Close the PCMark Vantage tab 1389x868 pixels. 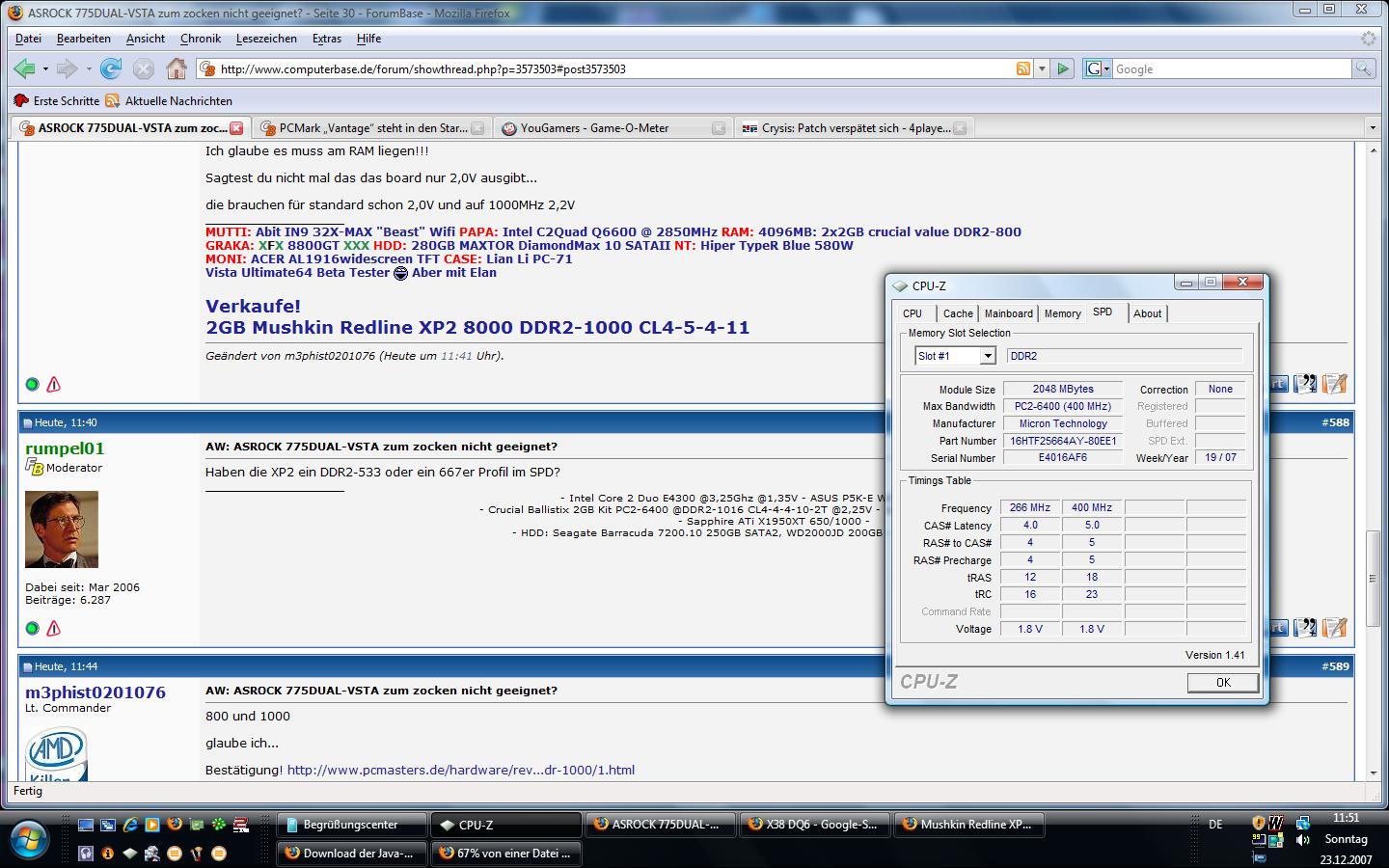click(477, 128)
